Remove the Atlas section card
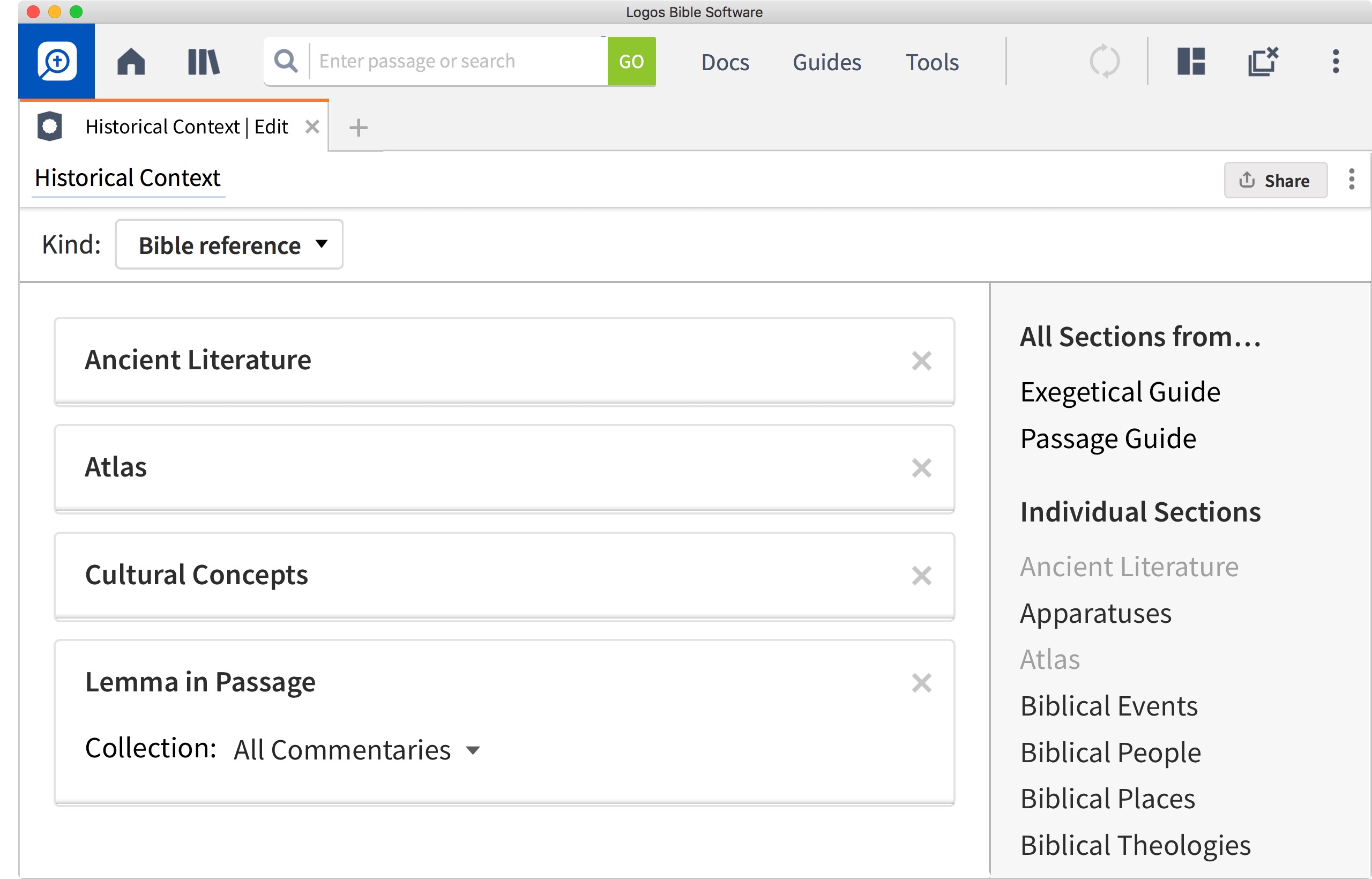 click(x=921, y=468)
